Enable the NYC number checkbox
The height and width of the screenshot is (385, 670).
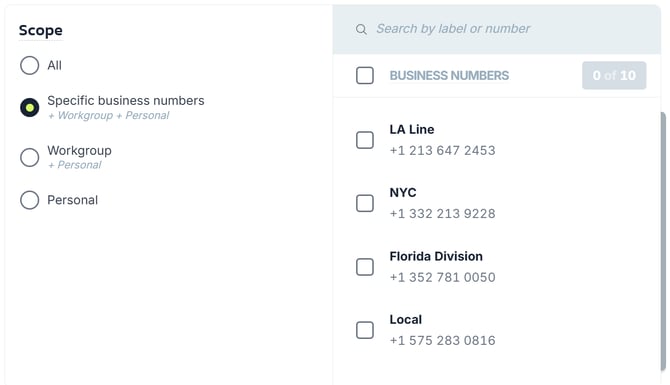pos(365,203)
